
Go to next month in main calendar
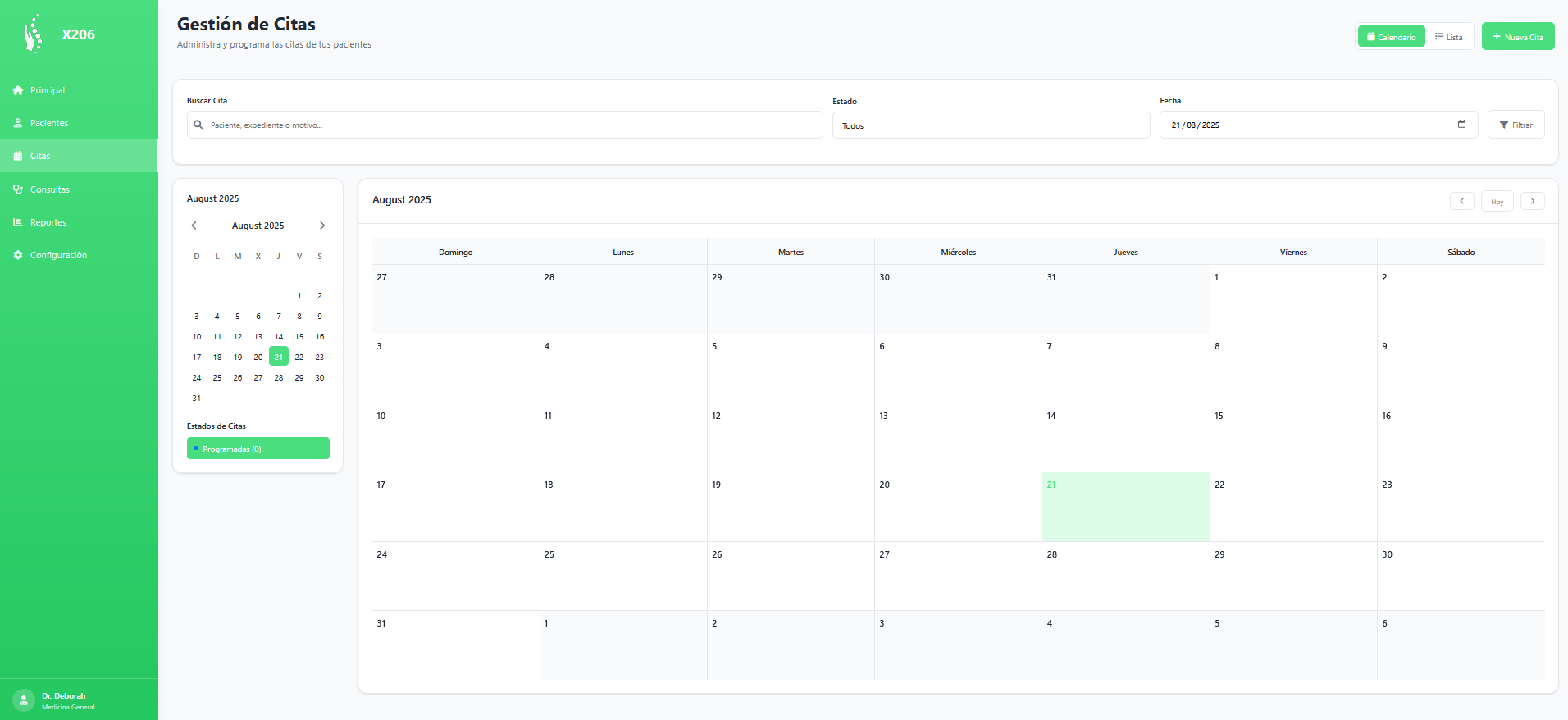[1532, 201]
